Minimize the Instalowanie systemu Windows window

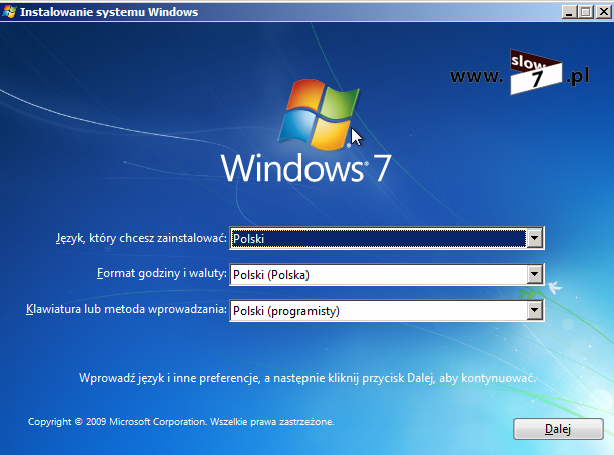(569, 12)
